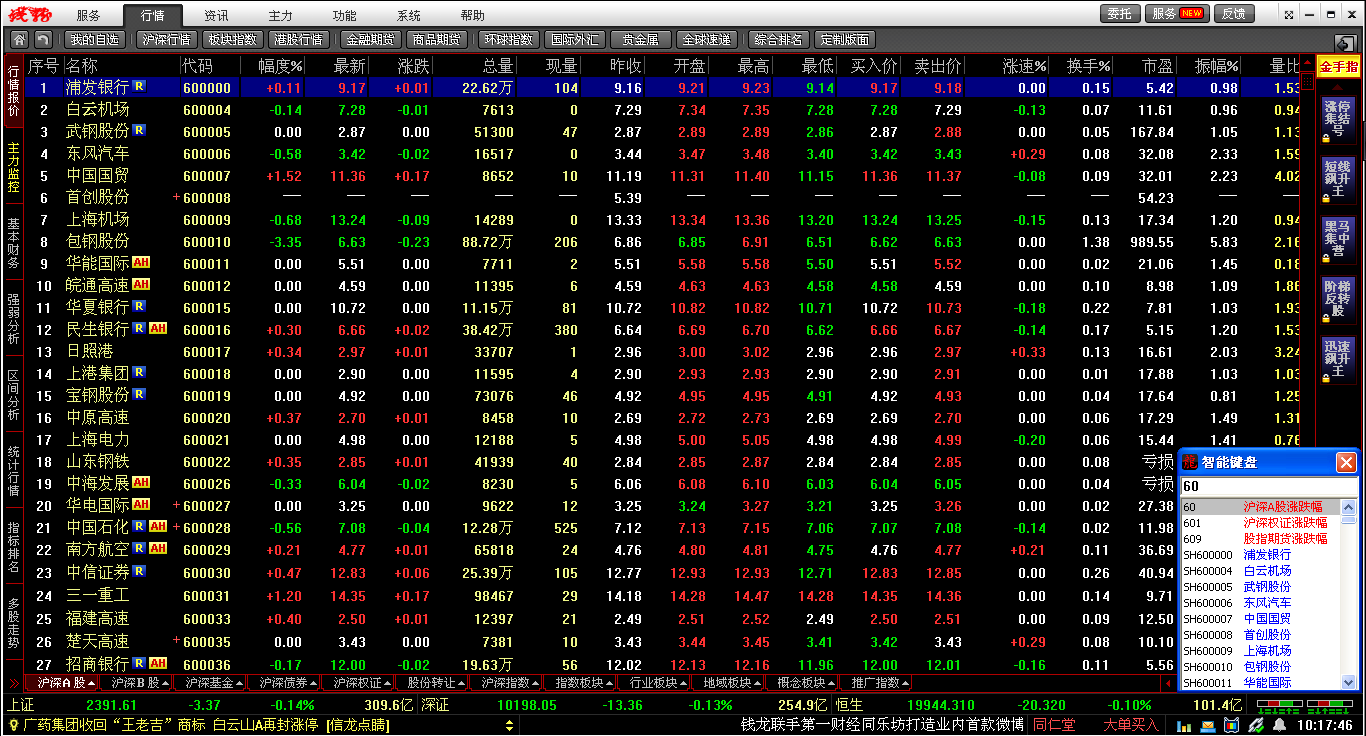Open the 功能 top menu tab
This screenshot has height=736, width=1366.
[x=345, y=15]
